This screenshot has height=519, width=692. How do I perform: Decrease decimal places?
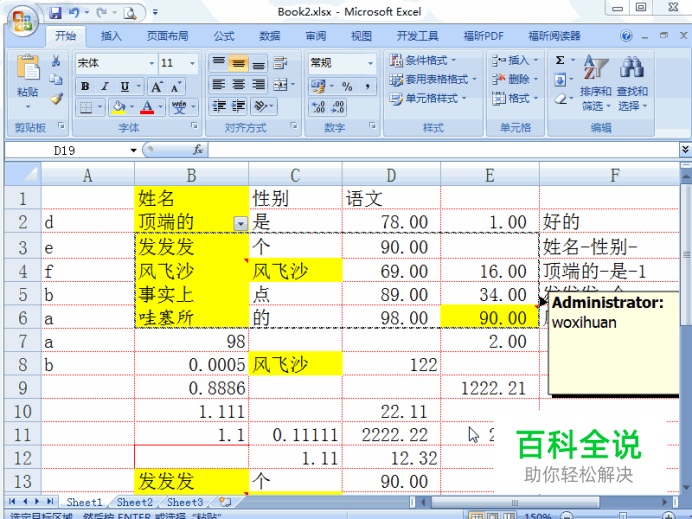click(338, 107)
